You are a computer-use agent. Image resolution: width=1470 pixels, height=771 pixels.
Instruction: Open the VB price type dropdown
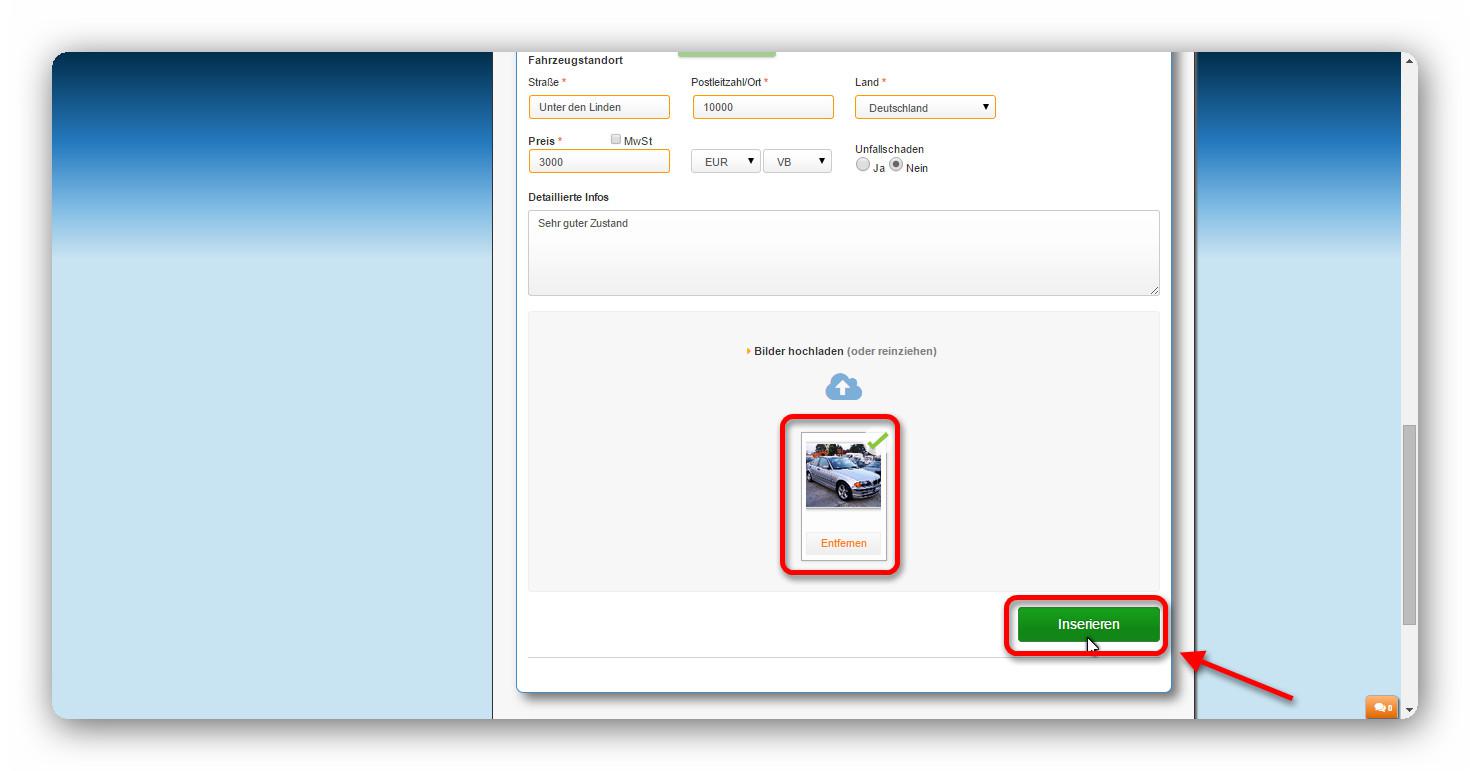[x=797, y=161]
